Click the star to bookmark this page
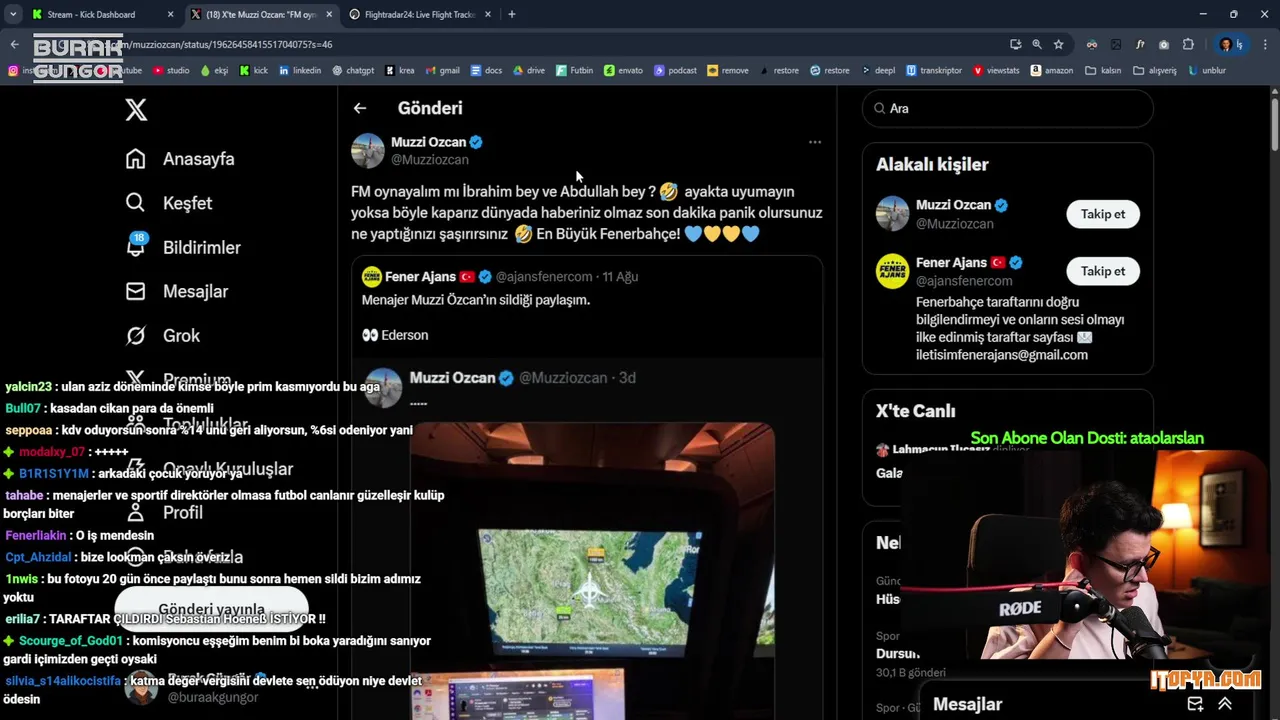This screenshot has height=720, width=1280. pos(1058,44)
